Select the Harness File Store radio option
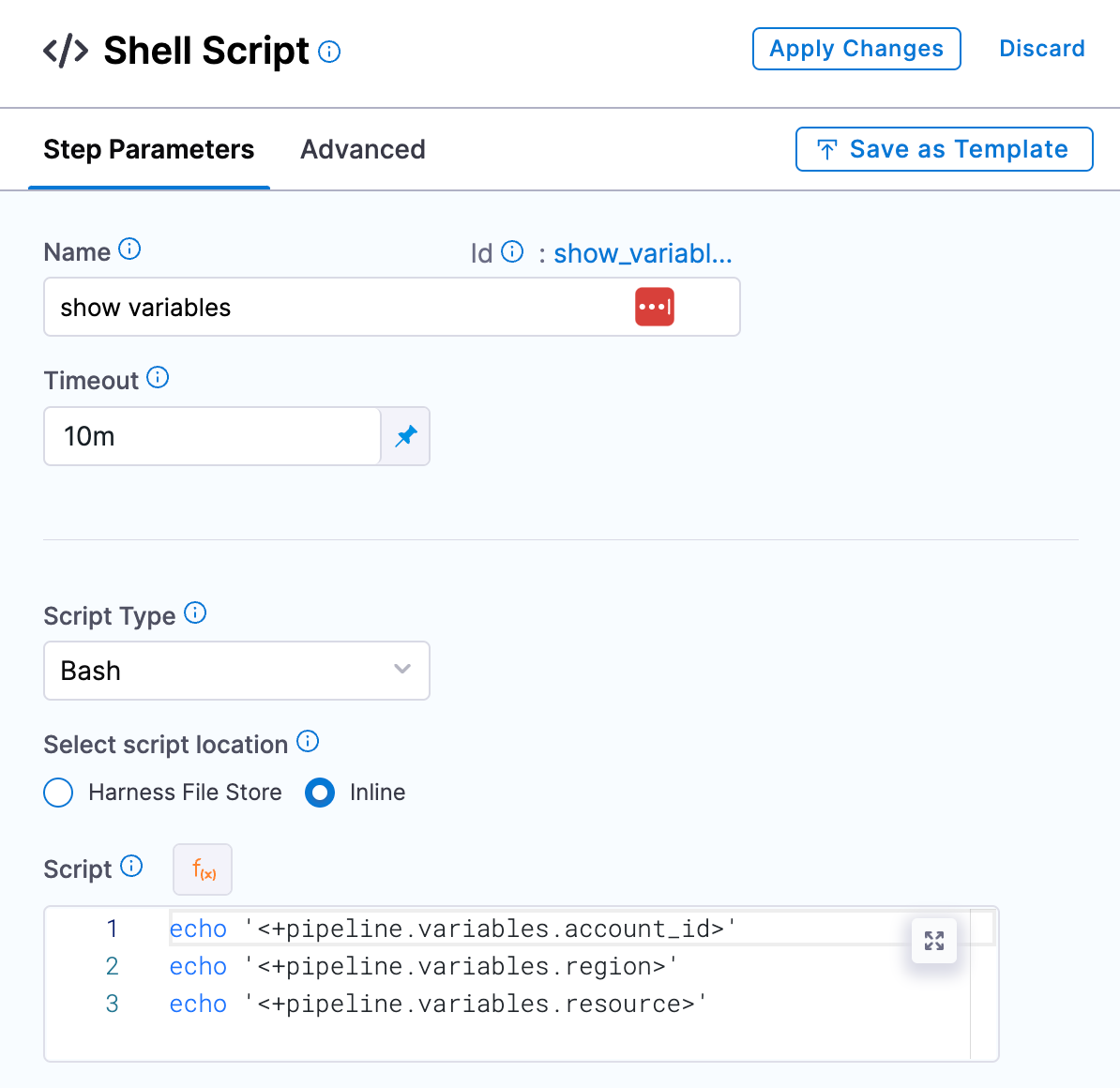The image size is (1120, 1088). pos(58,793)
